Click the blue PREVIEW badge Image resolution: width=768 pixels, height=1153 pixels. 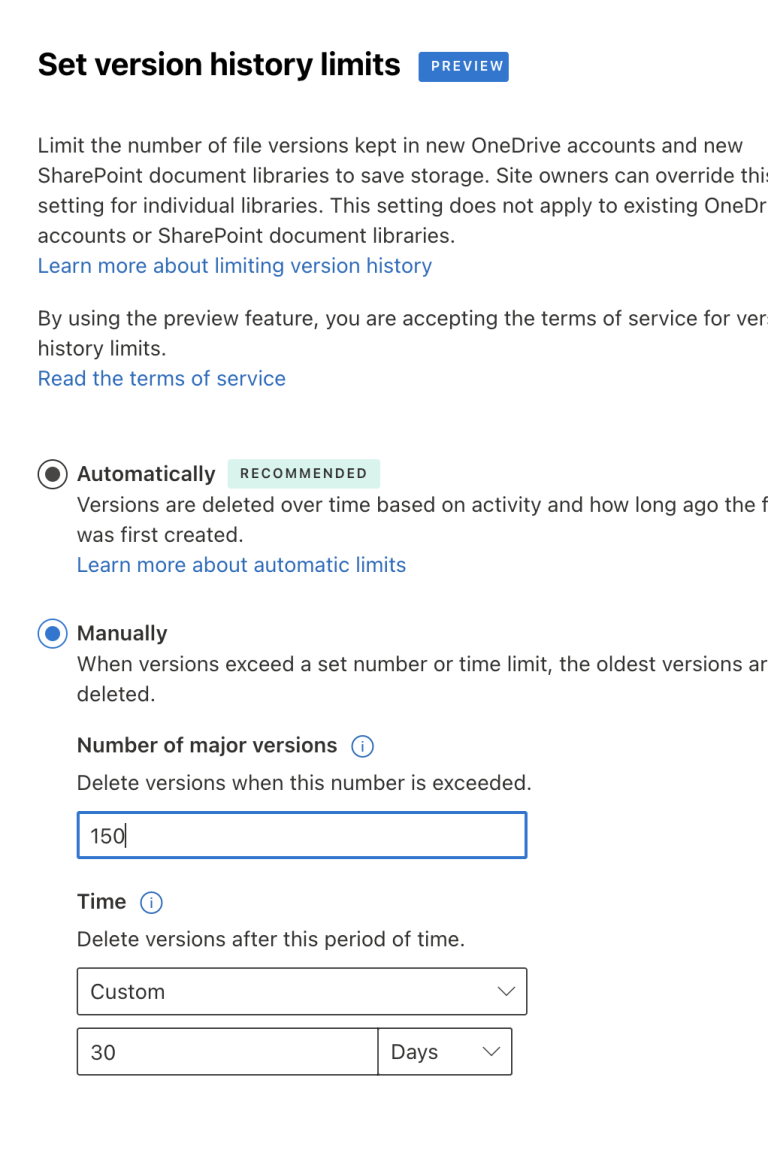463,66
